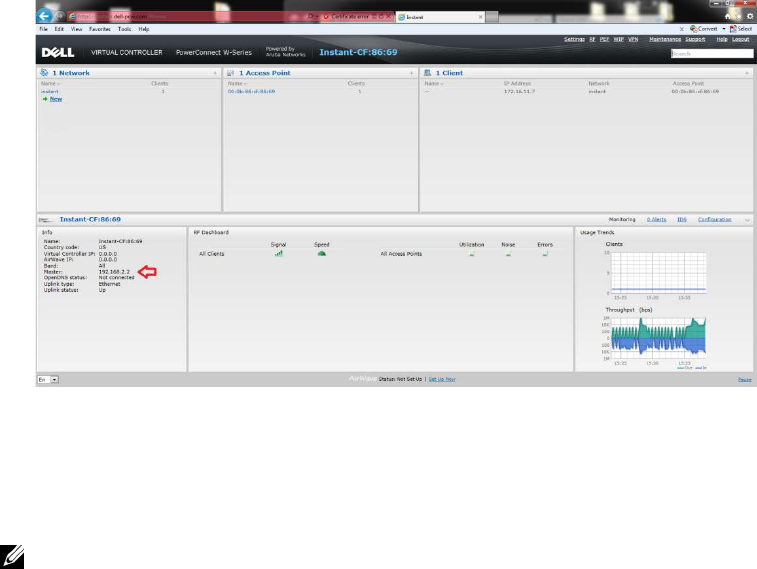Click the device icon beside Instant-CF:86:69 bar
The image size is (757, 569).
coord(45,220)
